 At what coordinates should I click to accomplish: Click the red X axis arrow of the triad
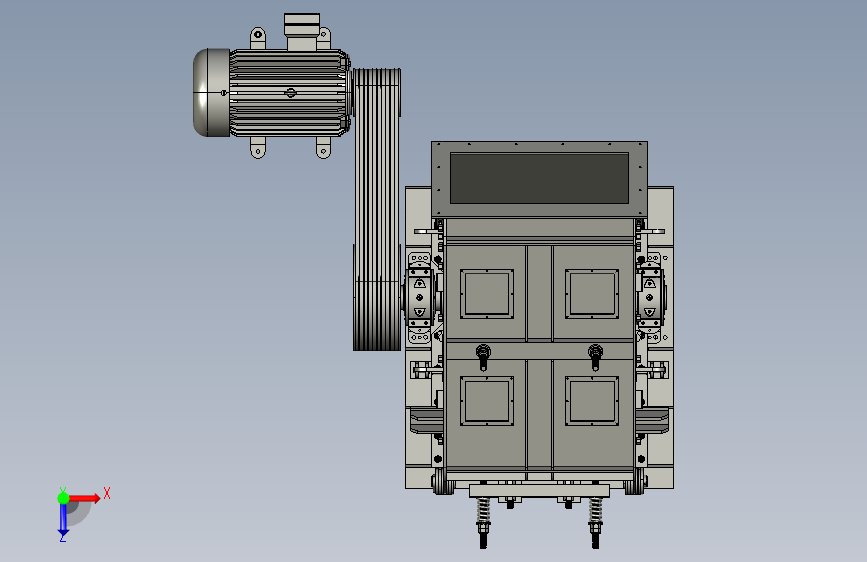(86, 498)
